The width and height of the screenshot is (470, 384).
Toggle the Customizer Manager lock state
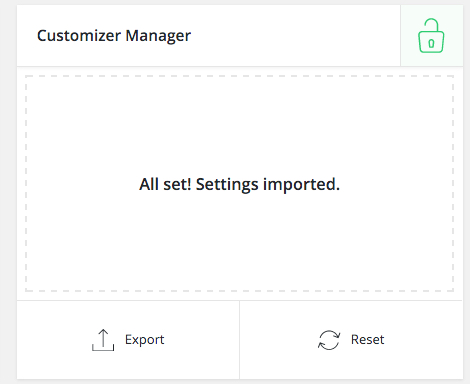(431, 36)
